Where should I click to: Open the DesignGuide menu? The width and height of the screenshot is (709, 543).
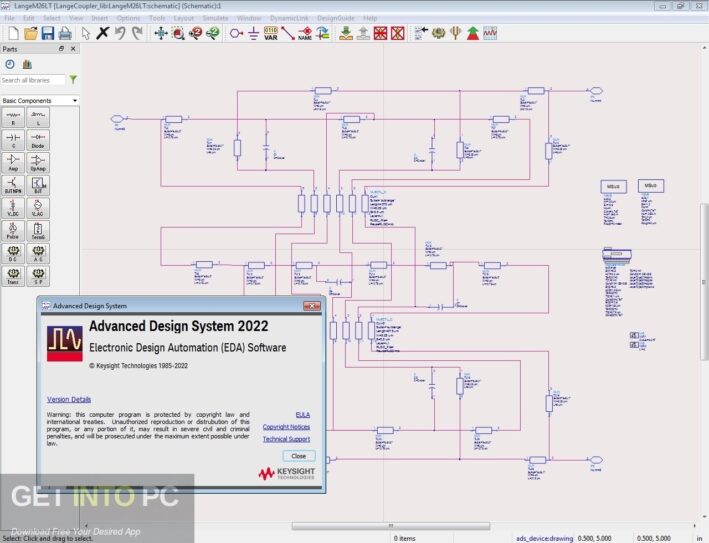(336, 18)
